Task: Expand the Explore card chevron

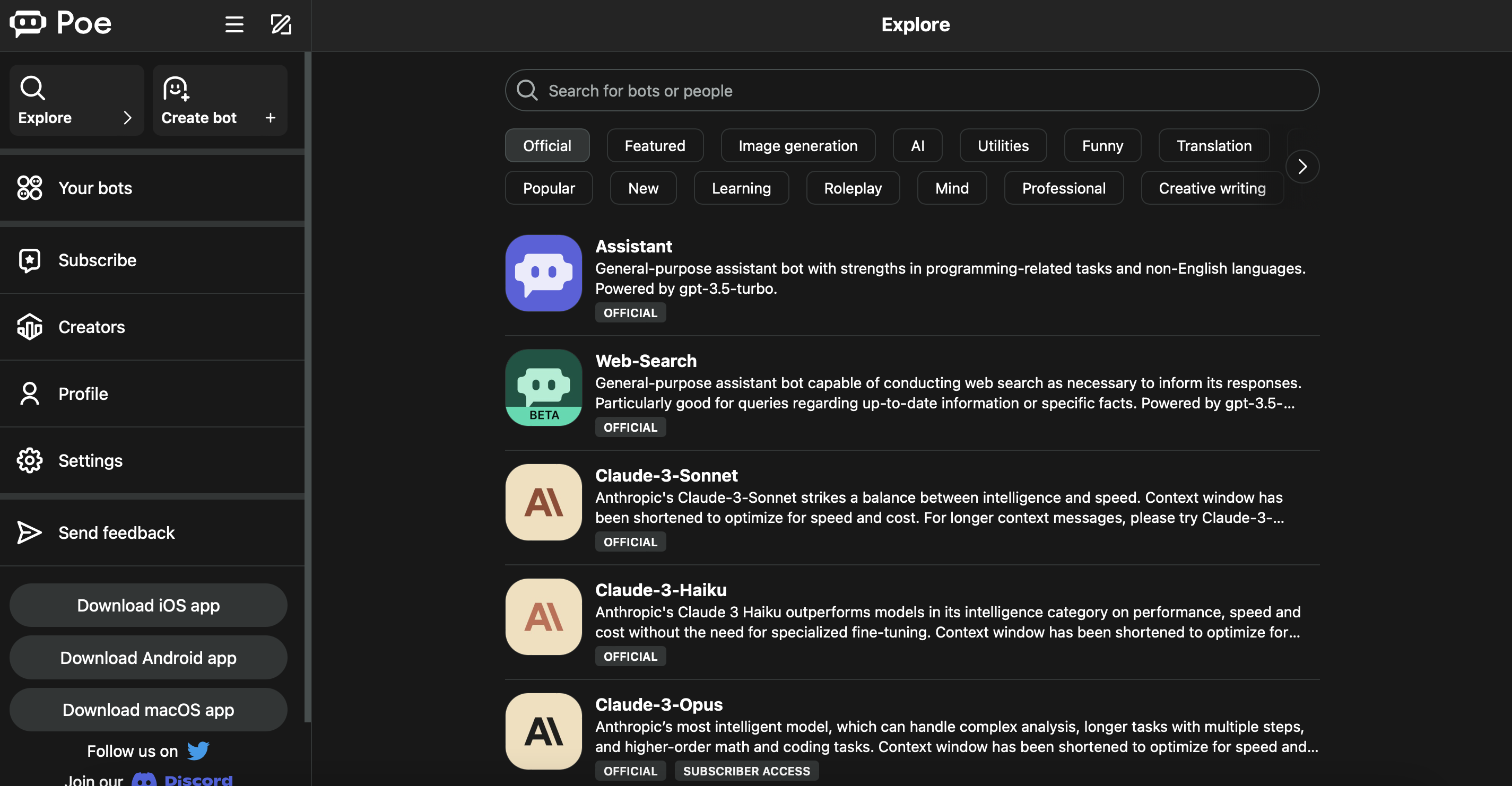Action: pyautogui.click(x=127, y=118)
